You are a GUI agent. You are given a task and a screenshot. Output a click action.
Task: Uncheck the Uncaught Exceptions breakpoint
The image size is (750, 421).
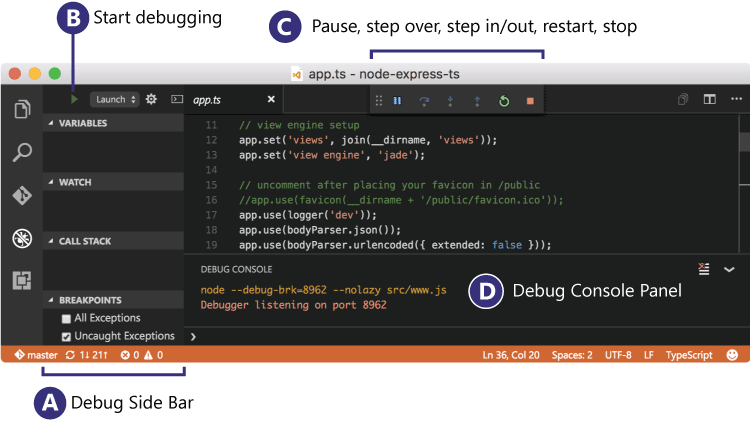66,337
